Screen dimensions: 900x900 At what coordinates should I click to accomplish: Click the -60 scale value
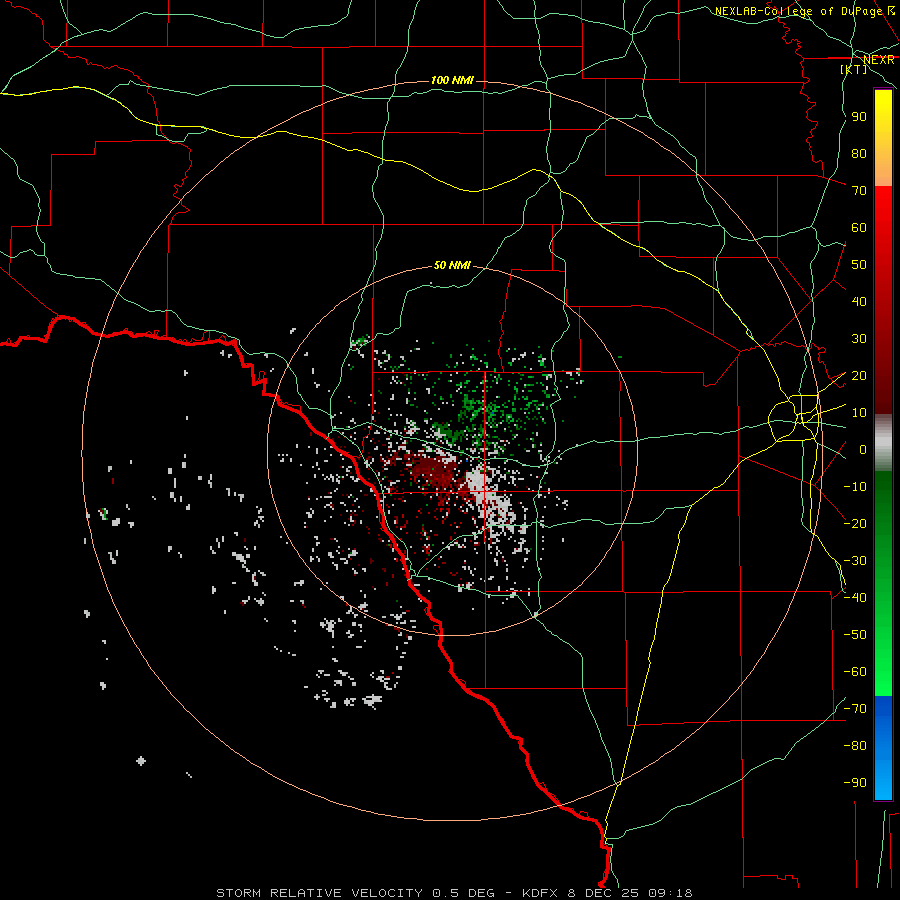855,672
